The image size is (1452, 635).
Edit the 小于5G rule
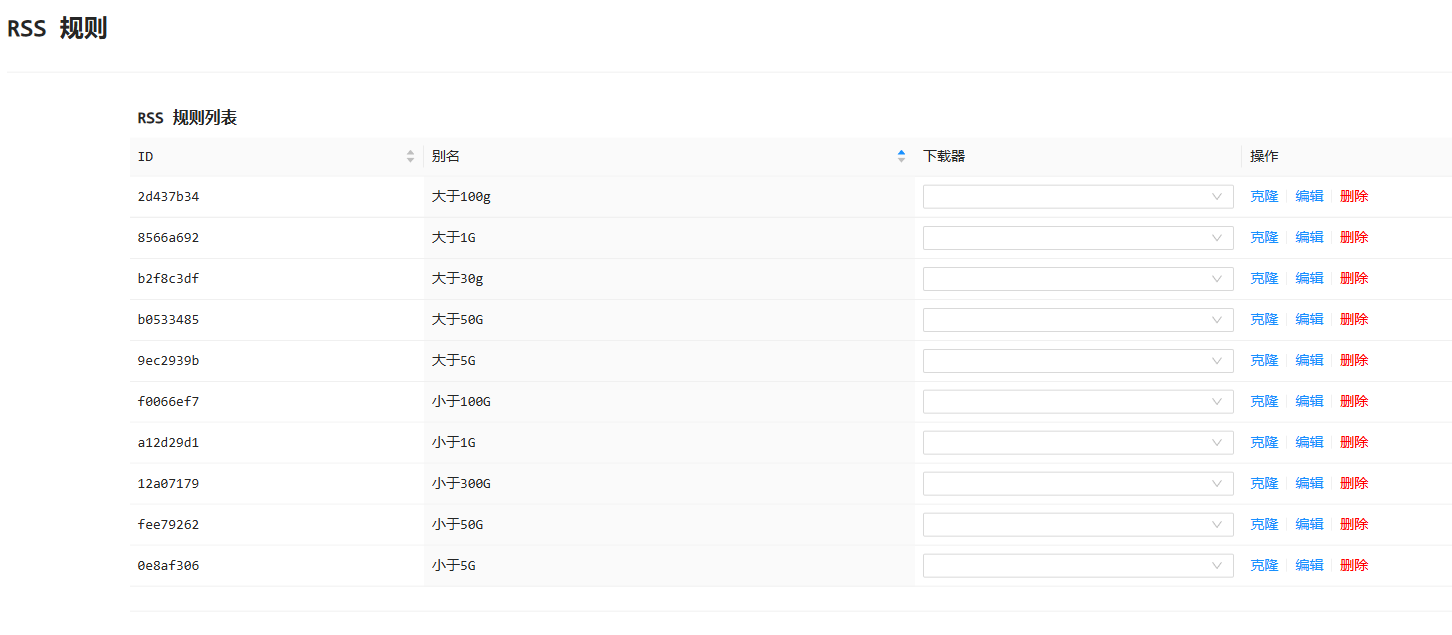[x=1309, y=566]
